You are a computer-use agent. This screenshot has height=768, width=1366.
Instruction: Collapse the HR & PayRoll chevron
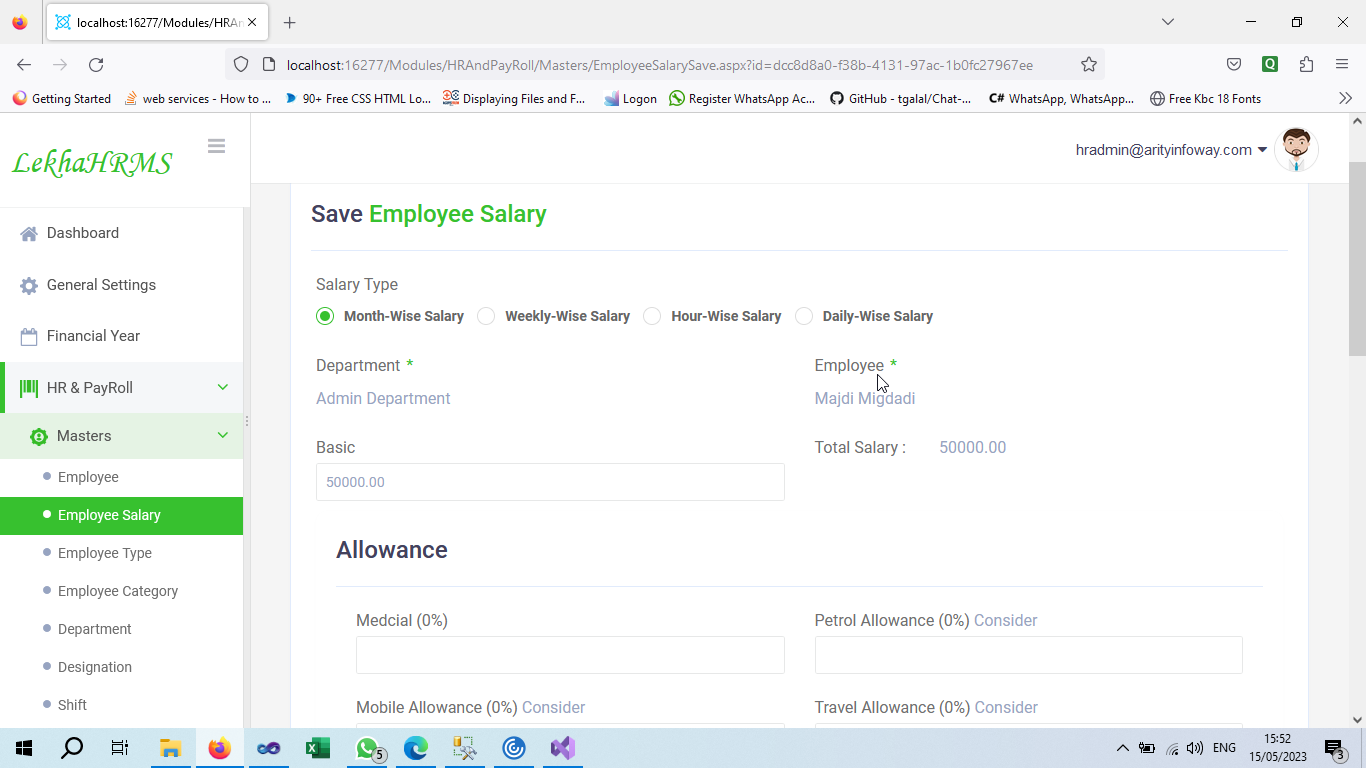click(x=223, y=387)
